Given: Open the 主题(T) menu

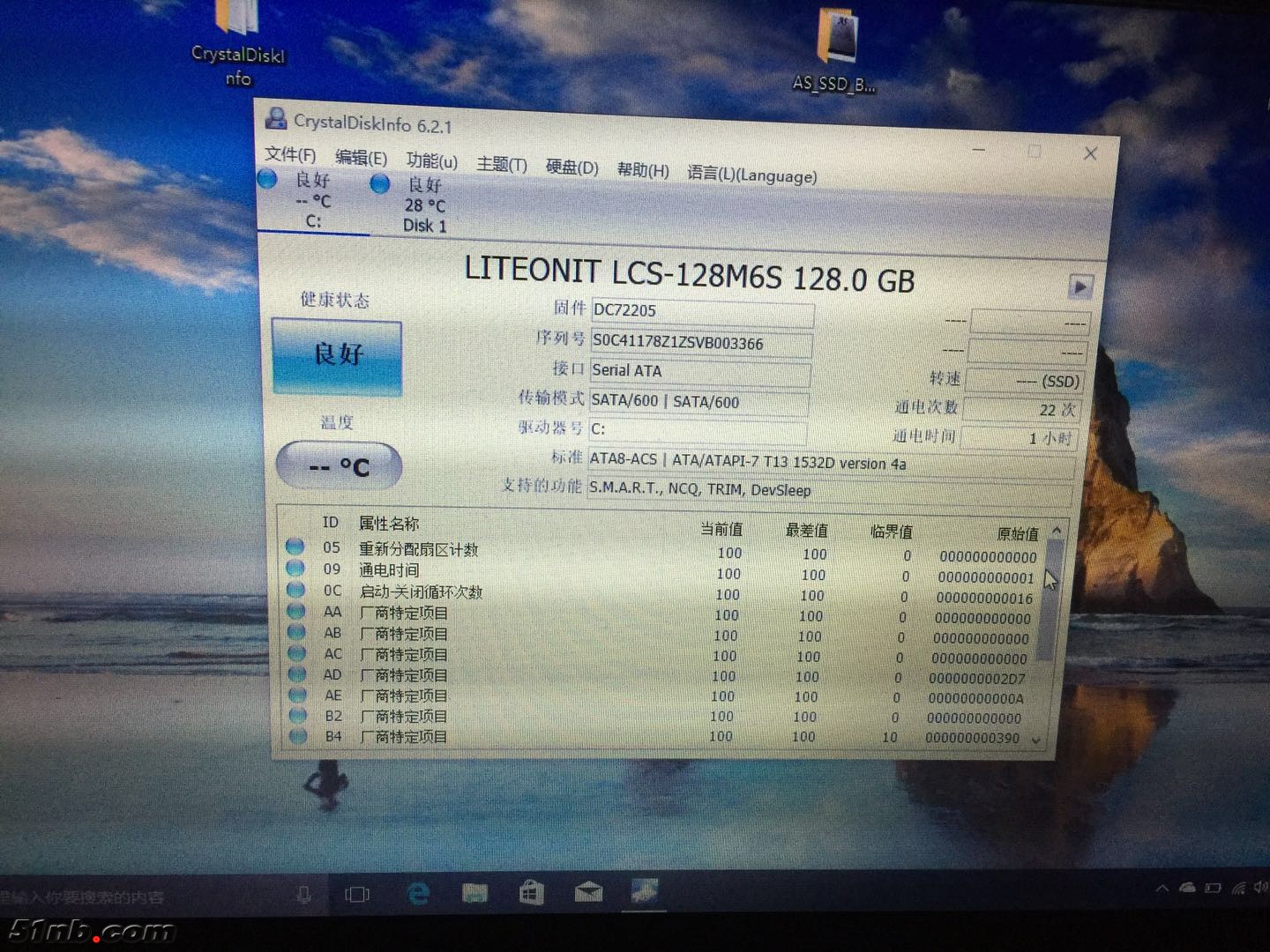Looking at the screenshot, I should pyautogui.click(x=502, y=165).
